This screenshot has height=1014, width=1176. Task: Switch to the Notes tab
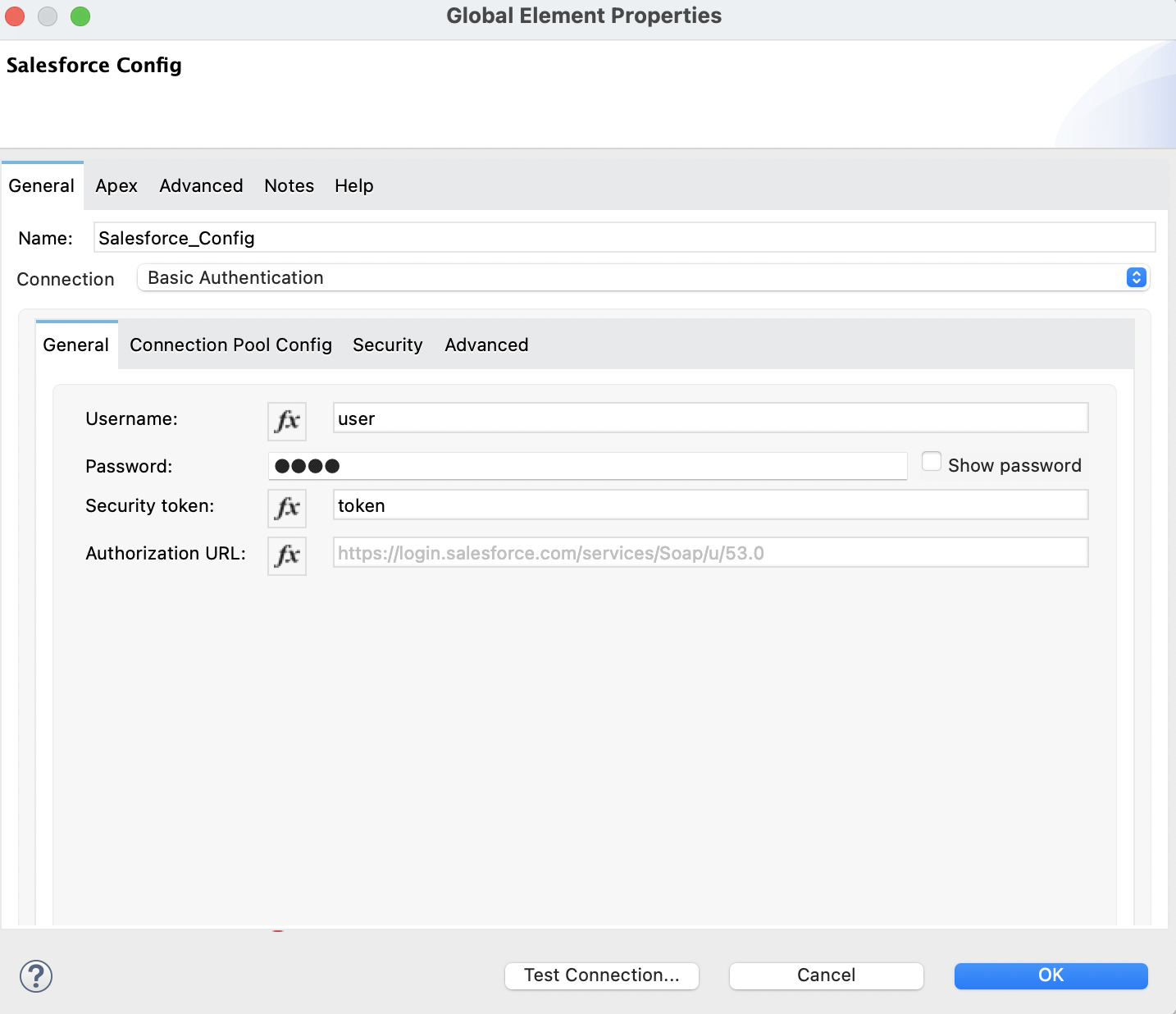tap(289, 185)
